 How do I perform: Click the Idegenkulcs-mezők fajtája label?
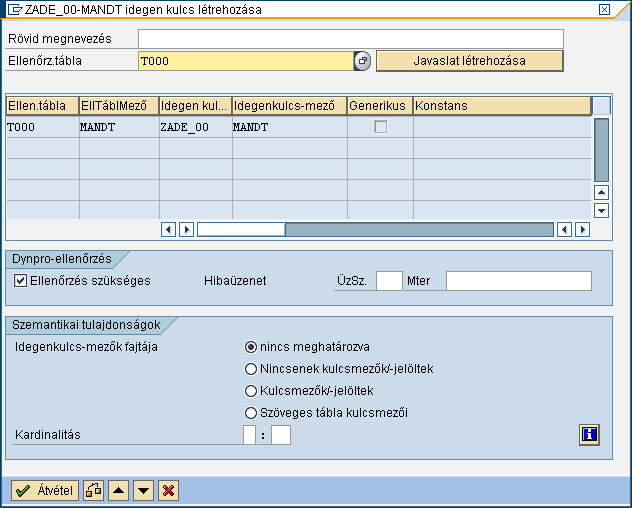[x=86, y=347]
